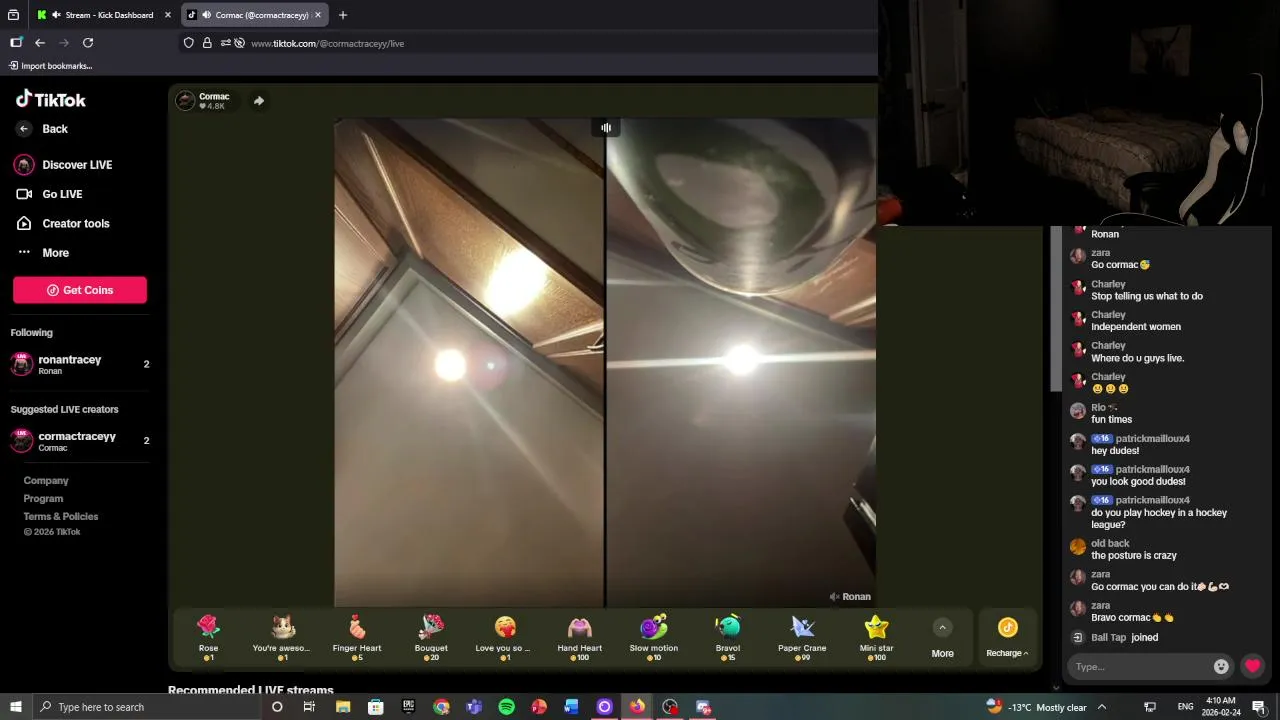
Task: Expand More gifts panel
Action: 942,638
